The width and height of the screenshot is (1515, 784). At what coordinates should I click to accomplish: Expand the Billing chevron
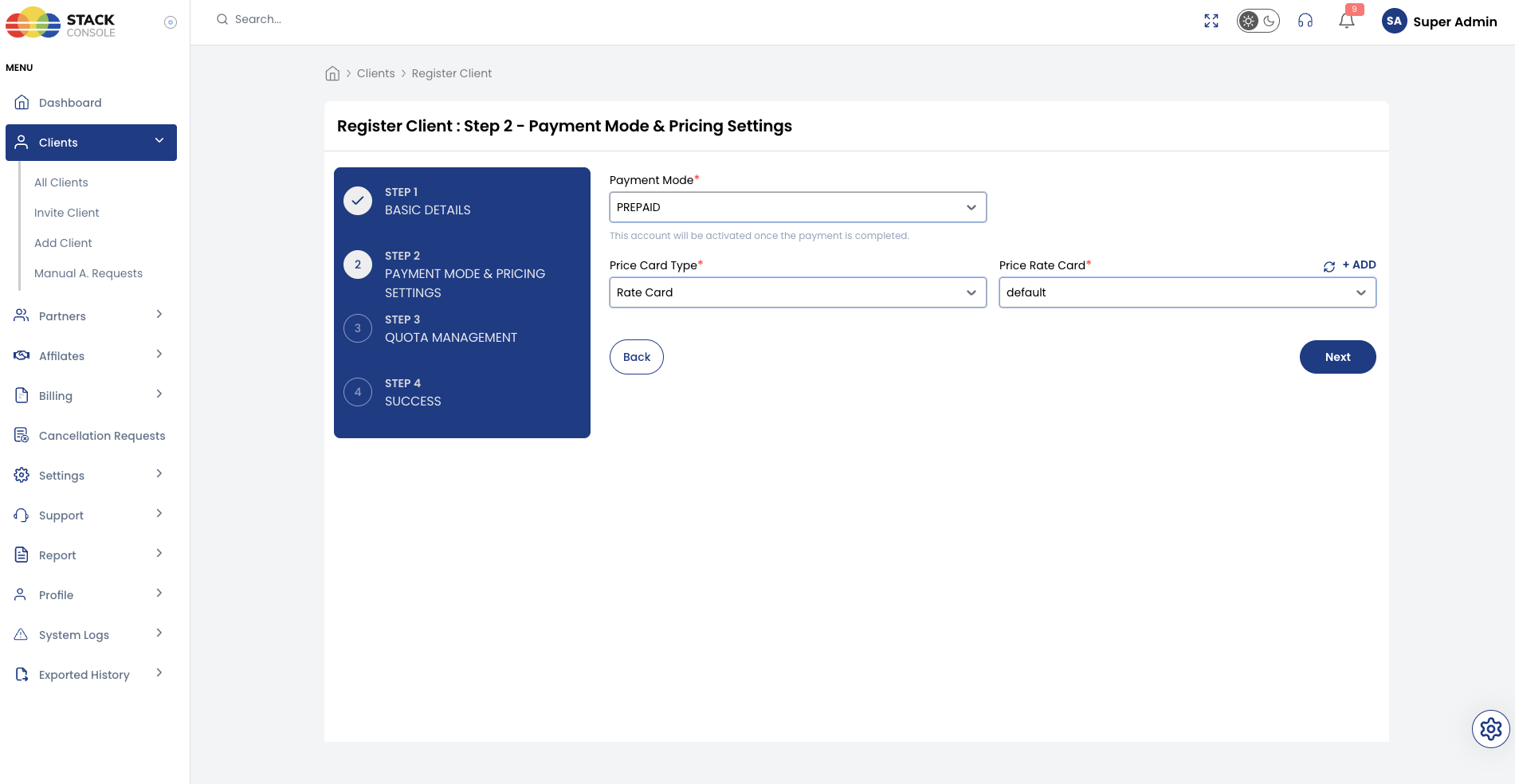pyautogui.click(x=159, y=394)
